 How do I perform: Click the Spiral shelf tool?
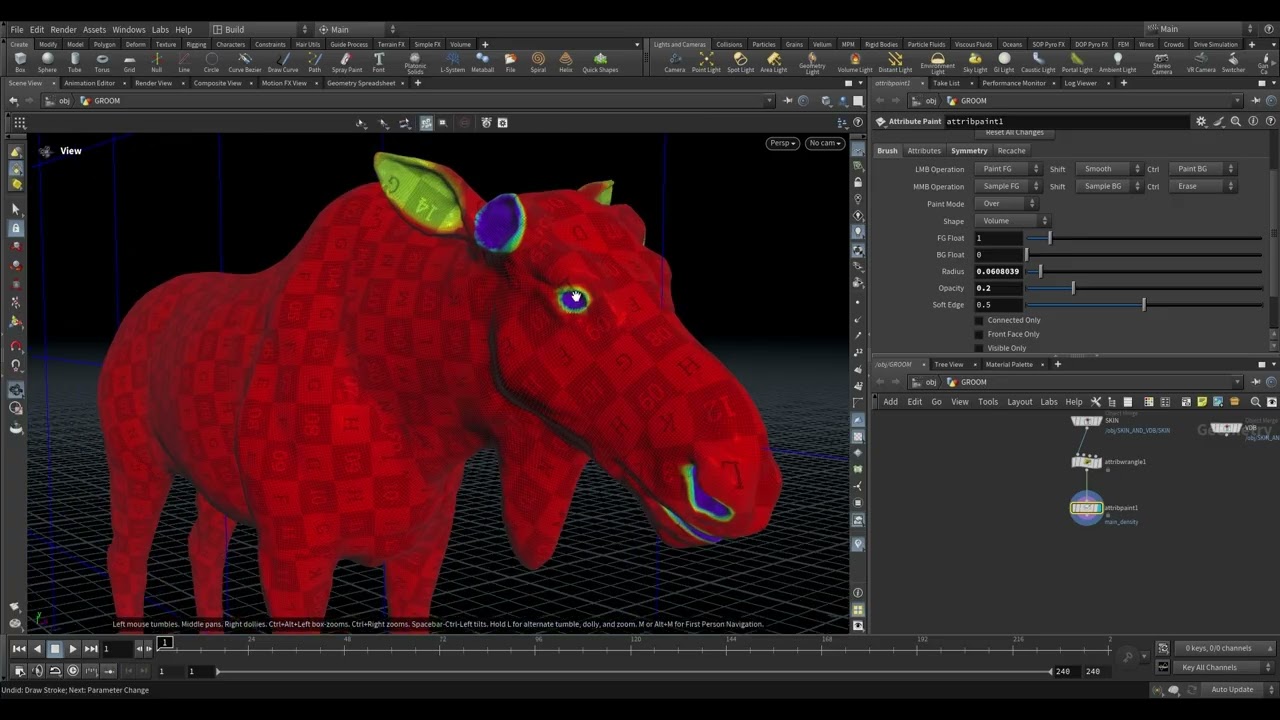(538, 63)
